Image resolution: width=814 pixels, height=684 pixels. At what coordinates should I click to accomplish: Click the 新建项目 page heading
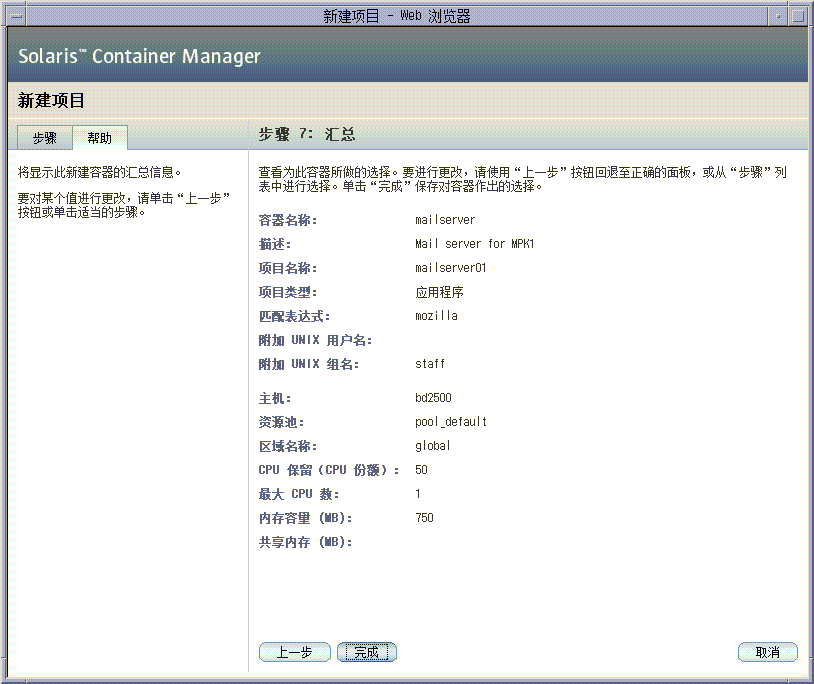coord(51,100)
